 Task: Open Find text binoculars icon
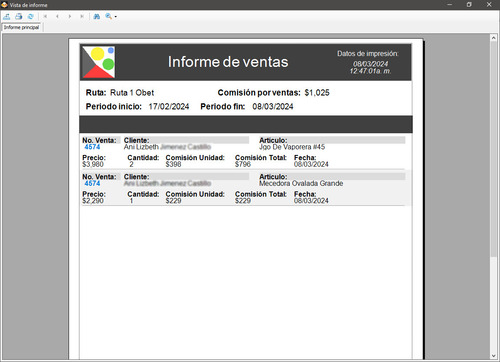[97, 16]
